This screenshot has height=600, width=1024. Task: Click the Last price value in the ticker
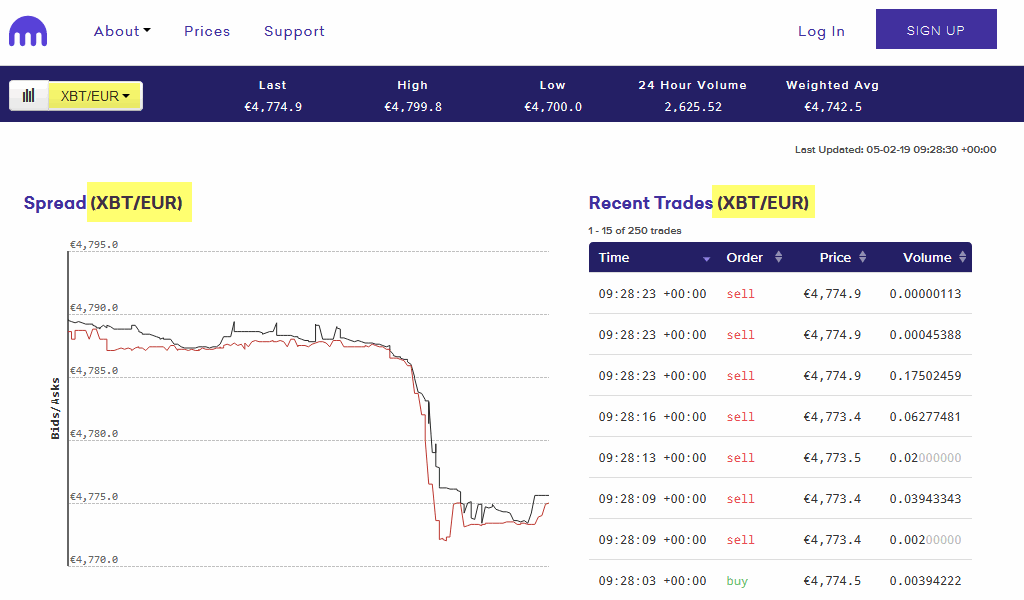click(272, 106)
